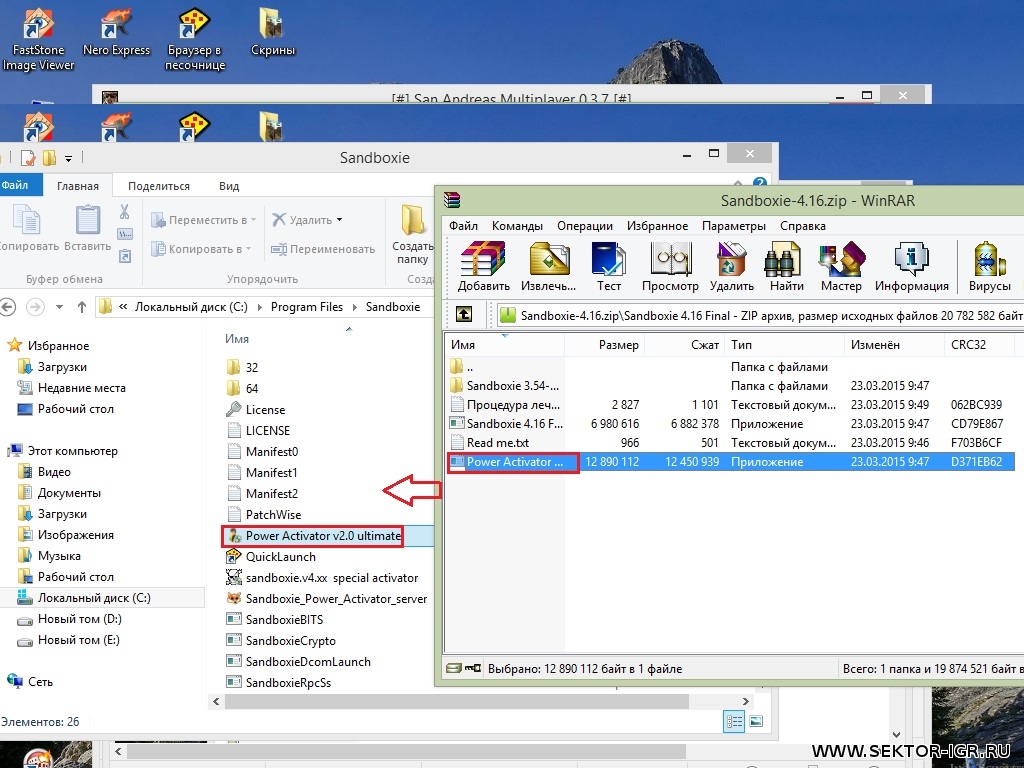Screen dimensions: 1024x768
Task: Click the scissors cut icon in Explorer ribbon
Action: 124,212
